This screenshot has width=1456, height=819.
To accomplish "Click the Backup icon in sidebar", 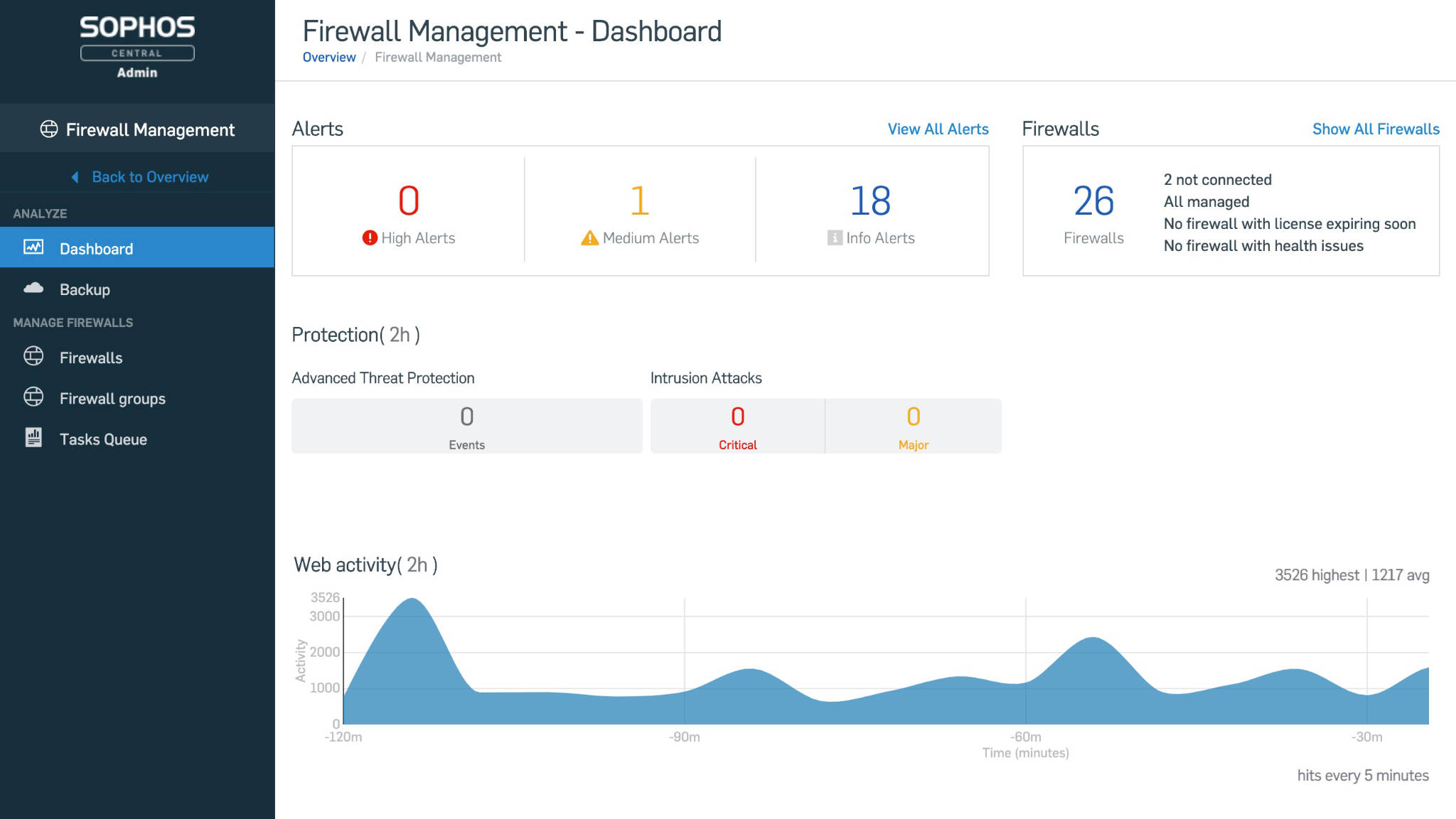I will [x=33, y=289].
